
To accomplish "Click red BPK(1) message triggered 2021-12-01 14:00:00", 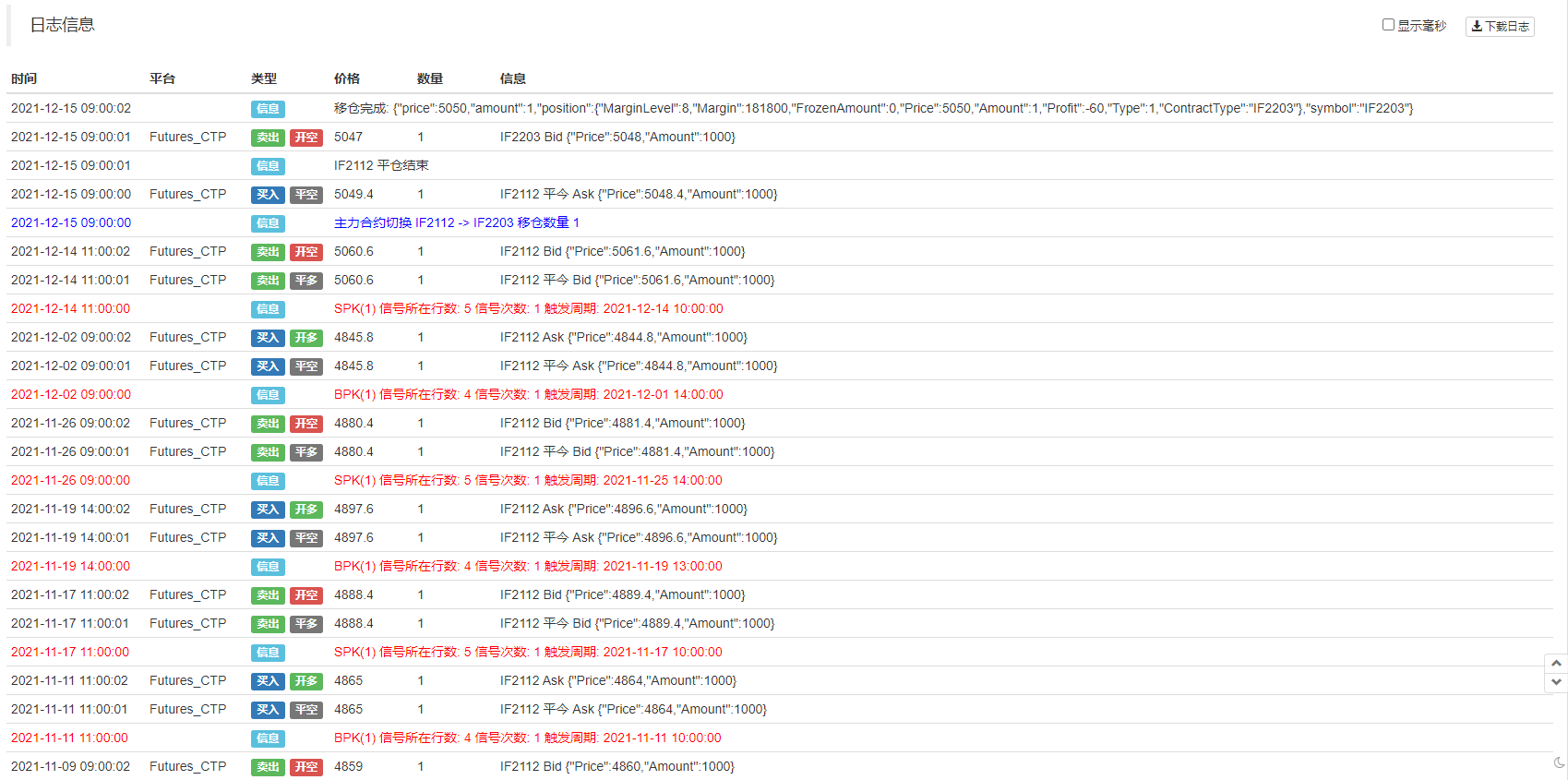I will (x=528, y=394).
